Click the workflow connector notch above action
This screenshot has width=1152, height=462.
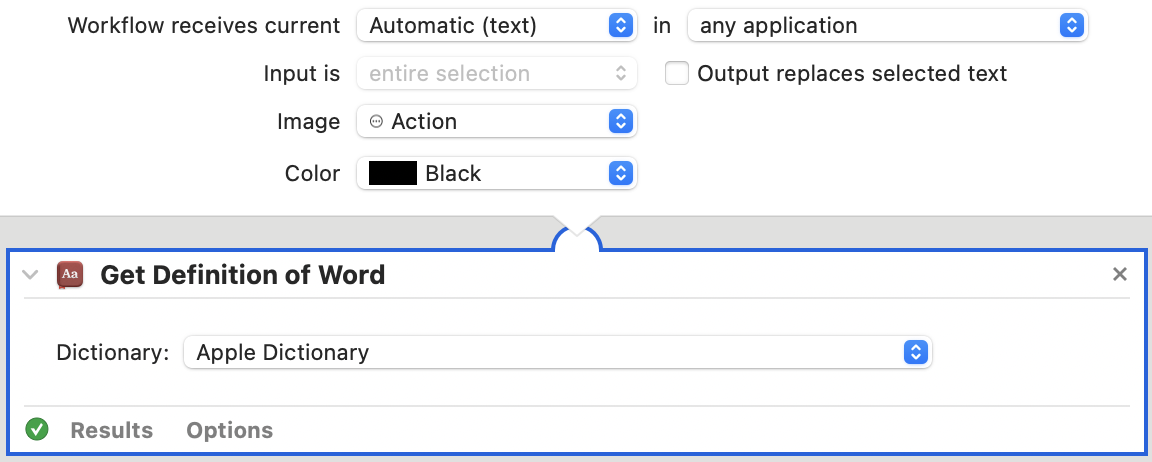coord(577,234)
